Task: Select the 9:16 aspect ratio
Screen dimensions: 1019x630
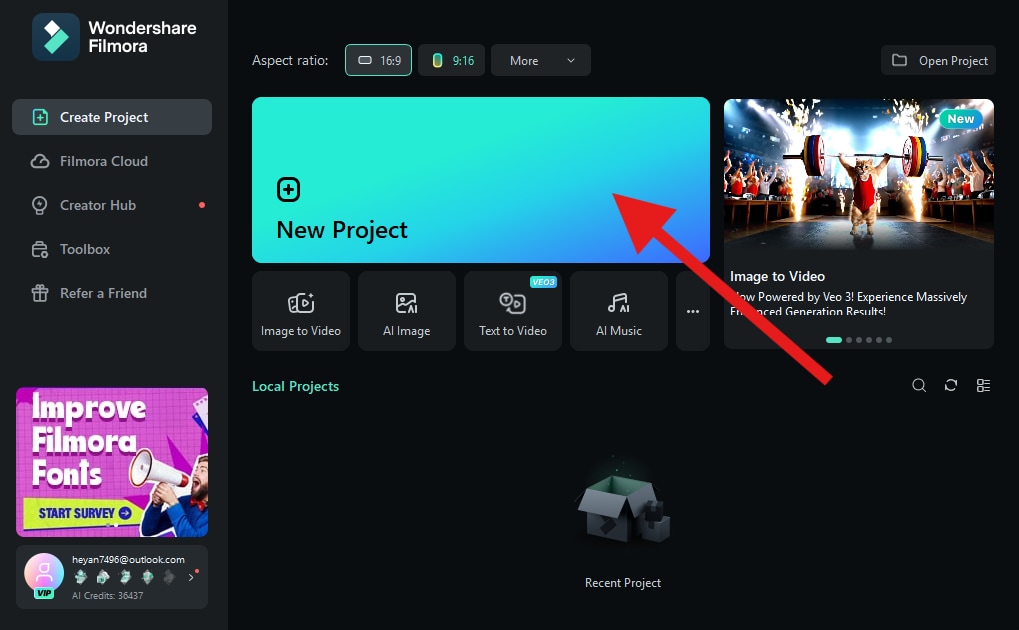Action: tap(452, 60)
